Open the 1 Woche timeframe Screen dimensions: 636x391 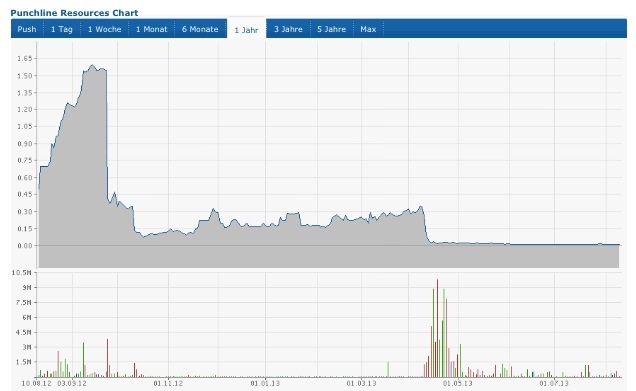pyautogui.click(x=105, y=29)
